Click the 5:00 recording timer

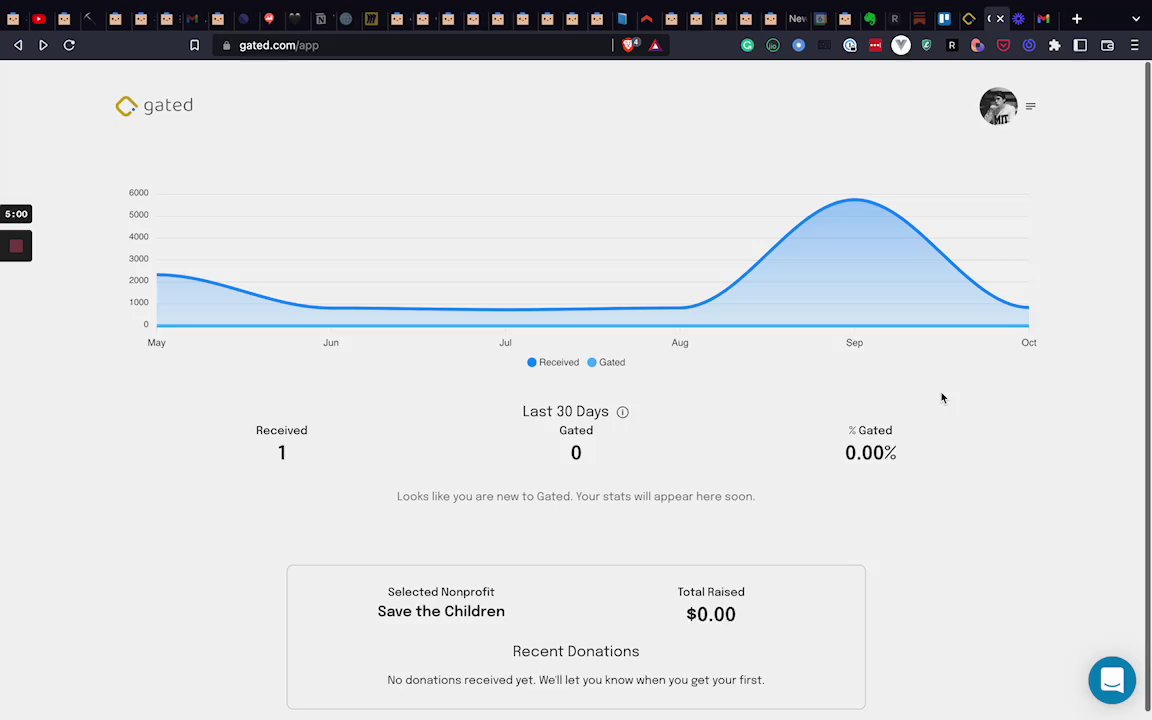(x=16, y=214)
